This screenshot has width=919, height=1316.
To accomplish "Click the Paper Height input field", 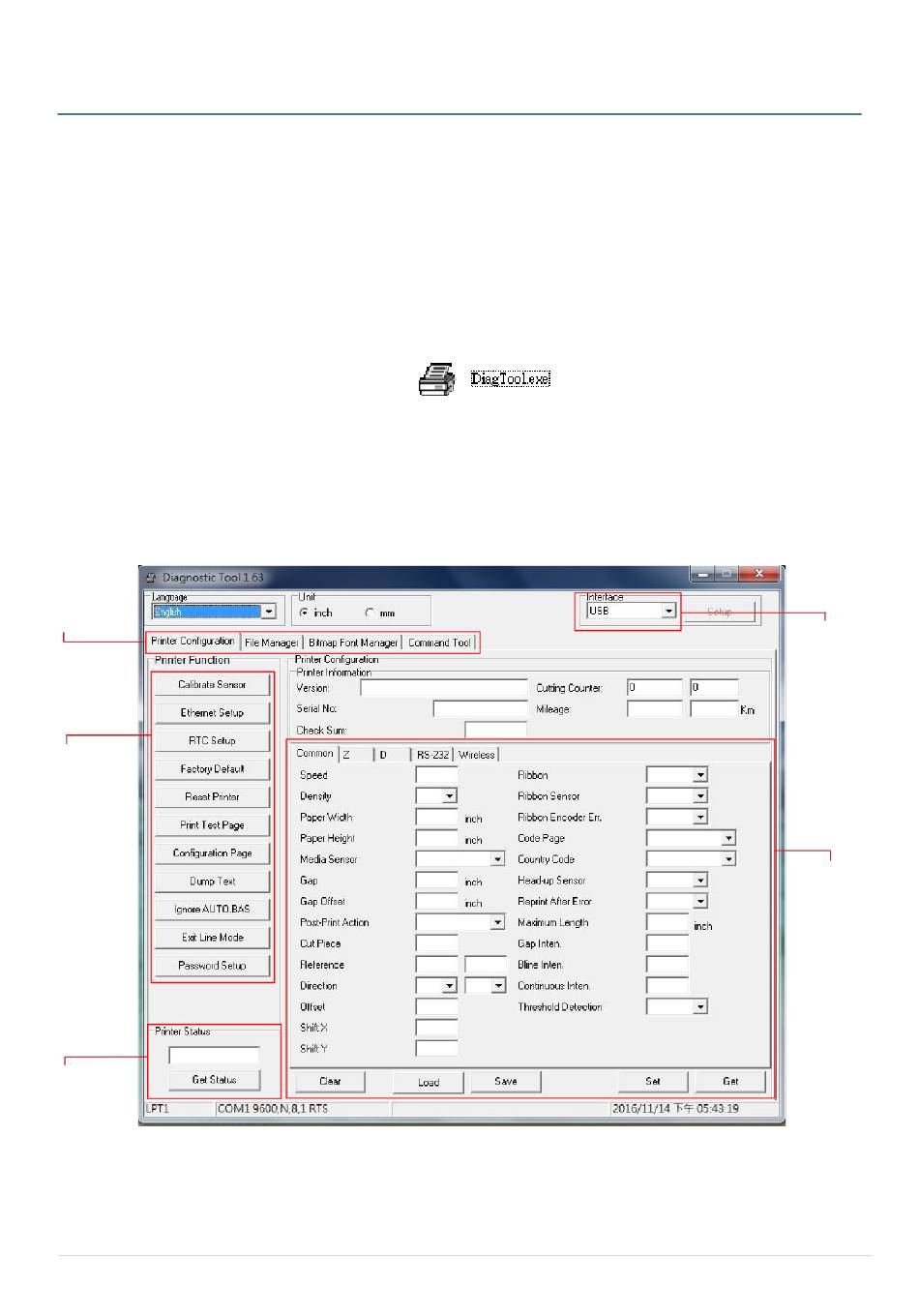I will pos(436,838).
